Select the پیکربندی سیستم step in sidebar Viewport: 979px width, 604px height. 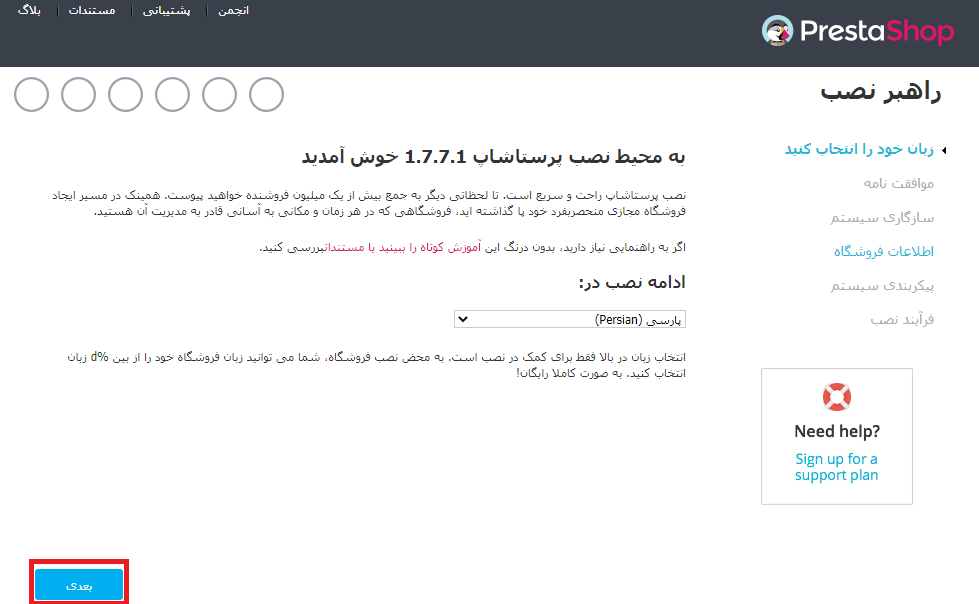tap(882, 285)
